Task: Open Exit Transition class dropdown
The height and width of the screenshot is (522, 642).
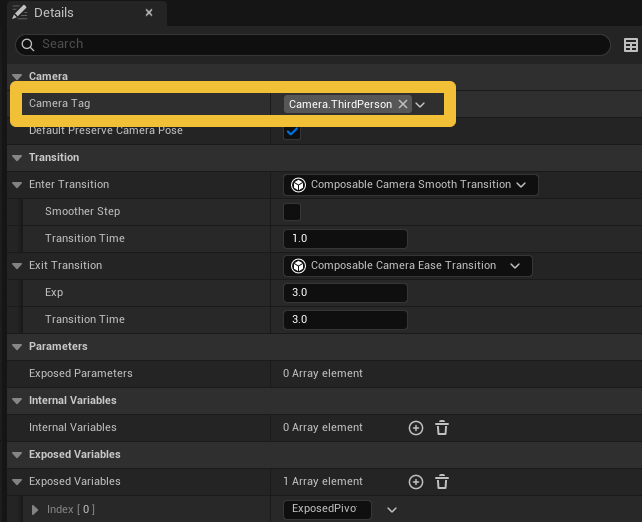Action: pos(408,266)
